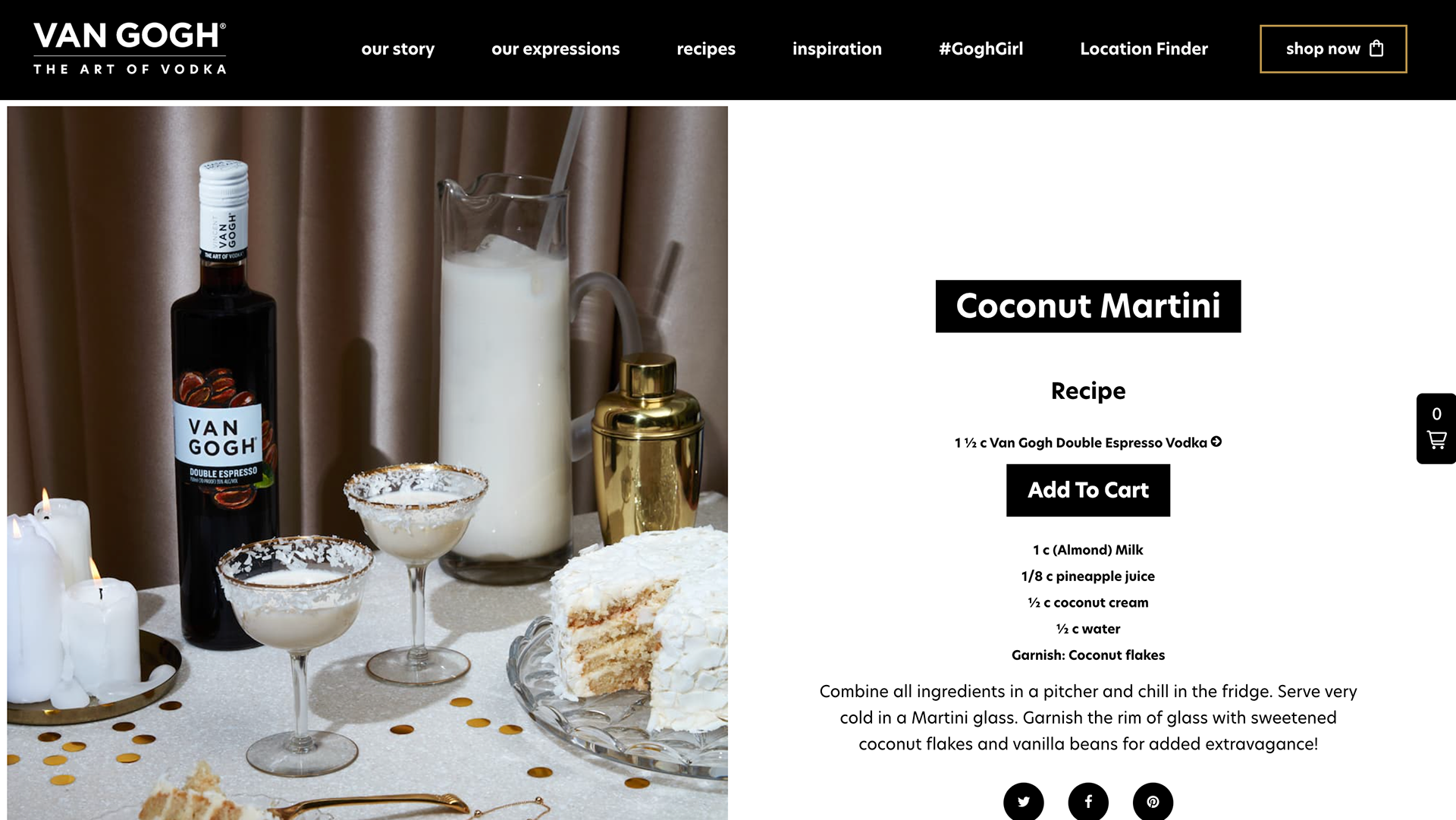This screenshot has height=820, width=1456.
Task: Click the shop now button
Action: point(1333,49)
